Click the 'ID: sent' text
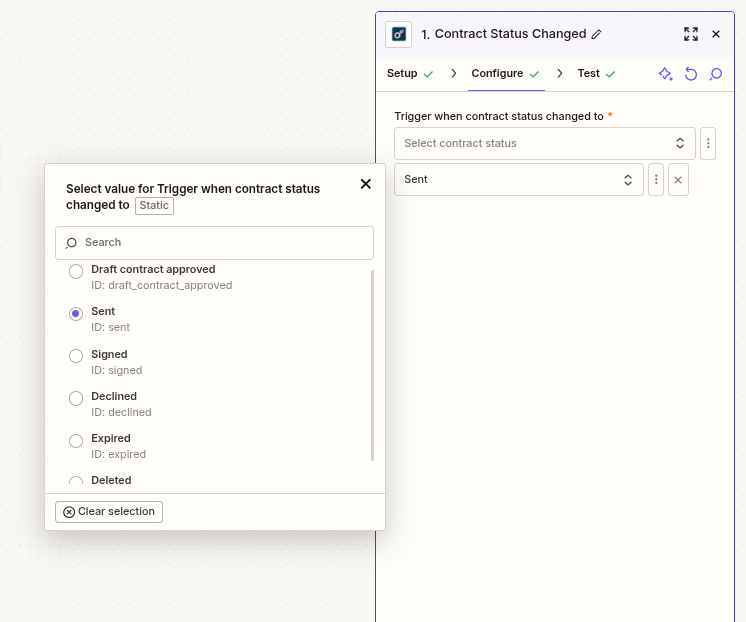Image resolution: width=746 pixels, height=622 pixels. 110,327
